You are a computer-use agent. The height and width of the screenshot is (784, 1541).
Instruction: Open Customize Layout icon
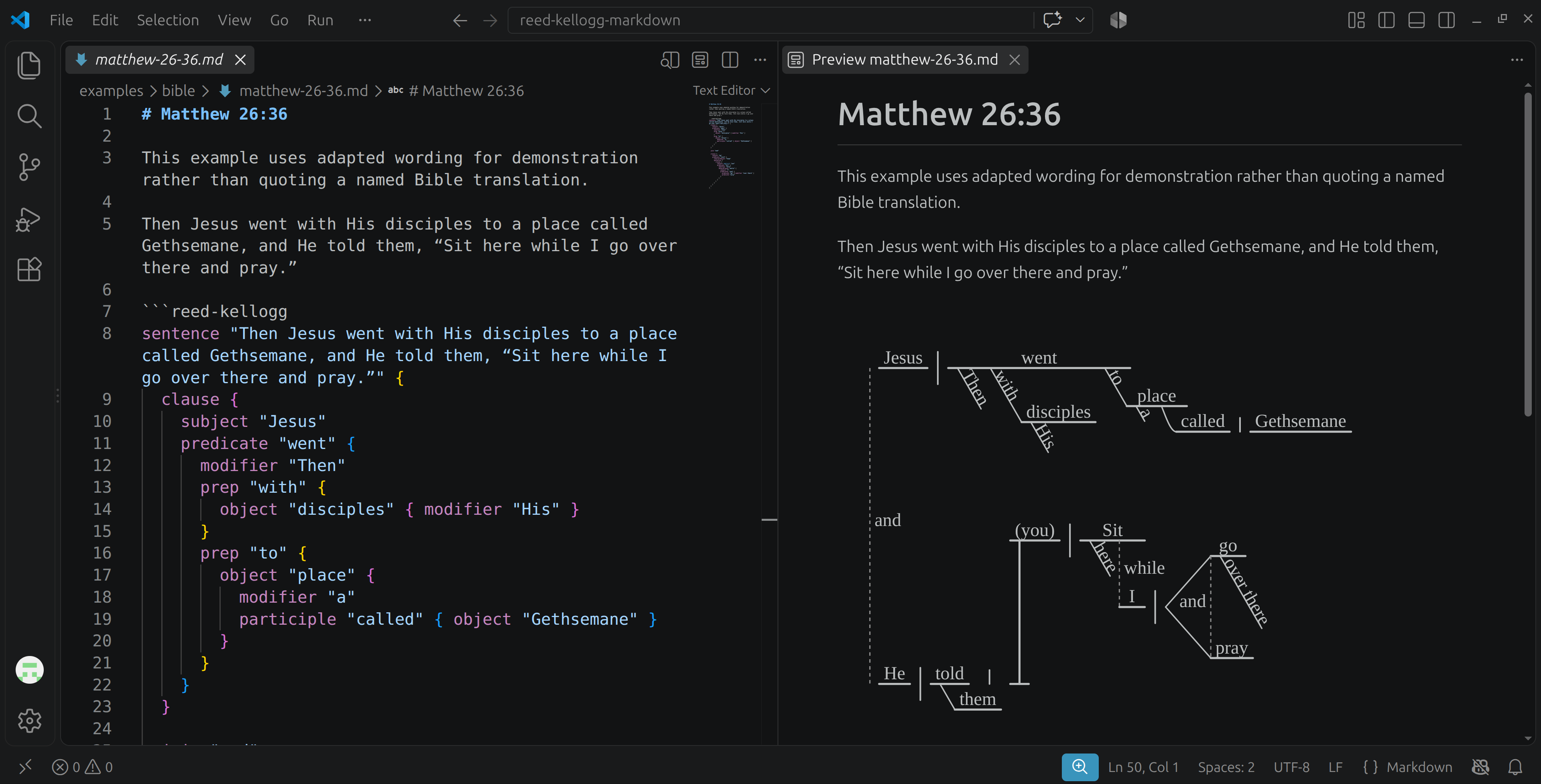point(1356,20)
